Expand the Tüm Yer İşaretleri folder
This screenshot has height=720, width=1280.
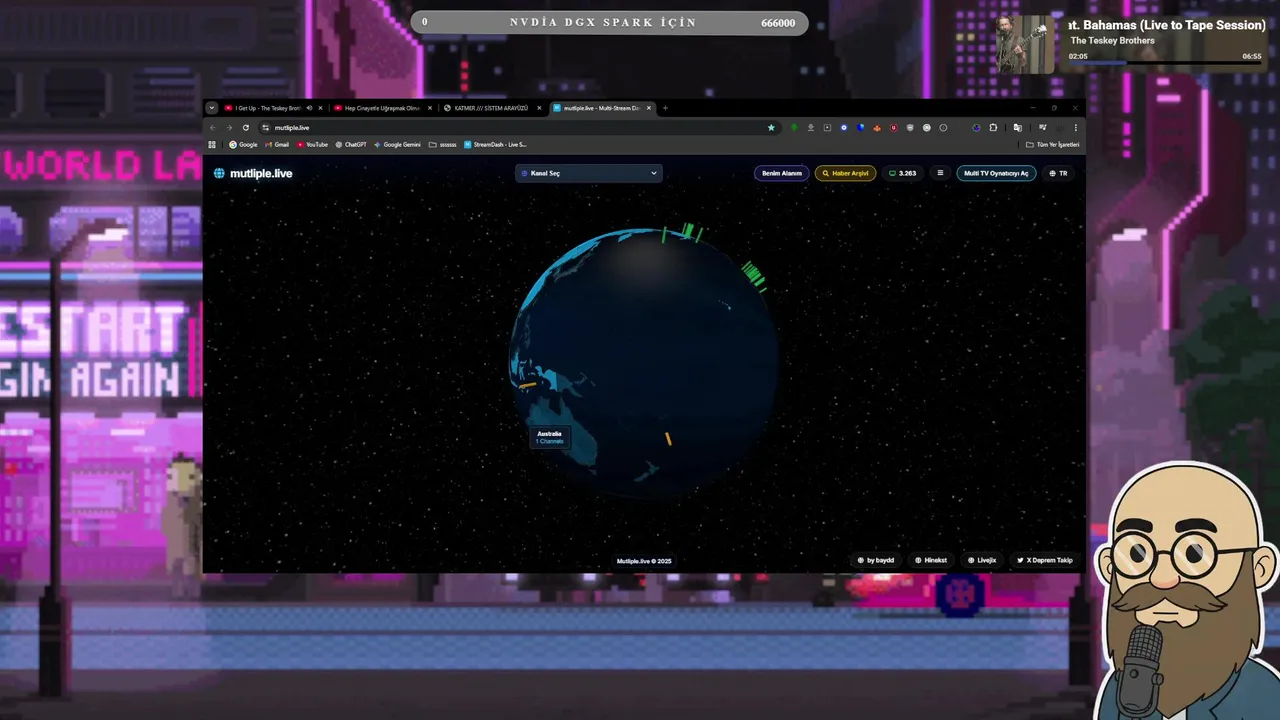[1053, 144]
